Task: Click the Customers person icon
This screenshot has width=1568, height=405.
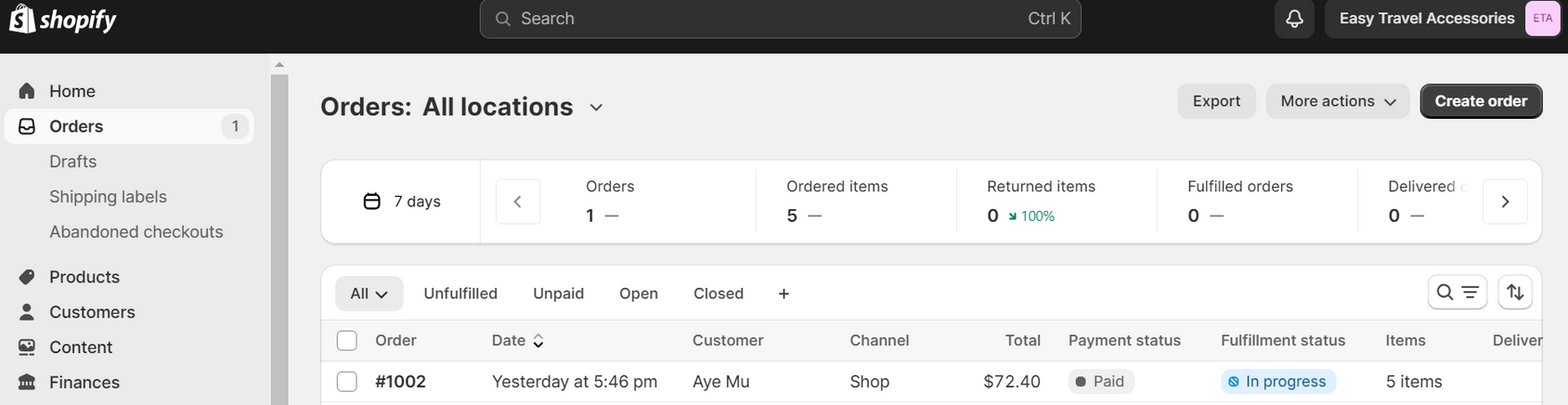Action: 27,312
